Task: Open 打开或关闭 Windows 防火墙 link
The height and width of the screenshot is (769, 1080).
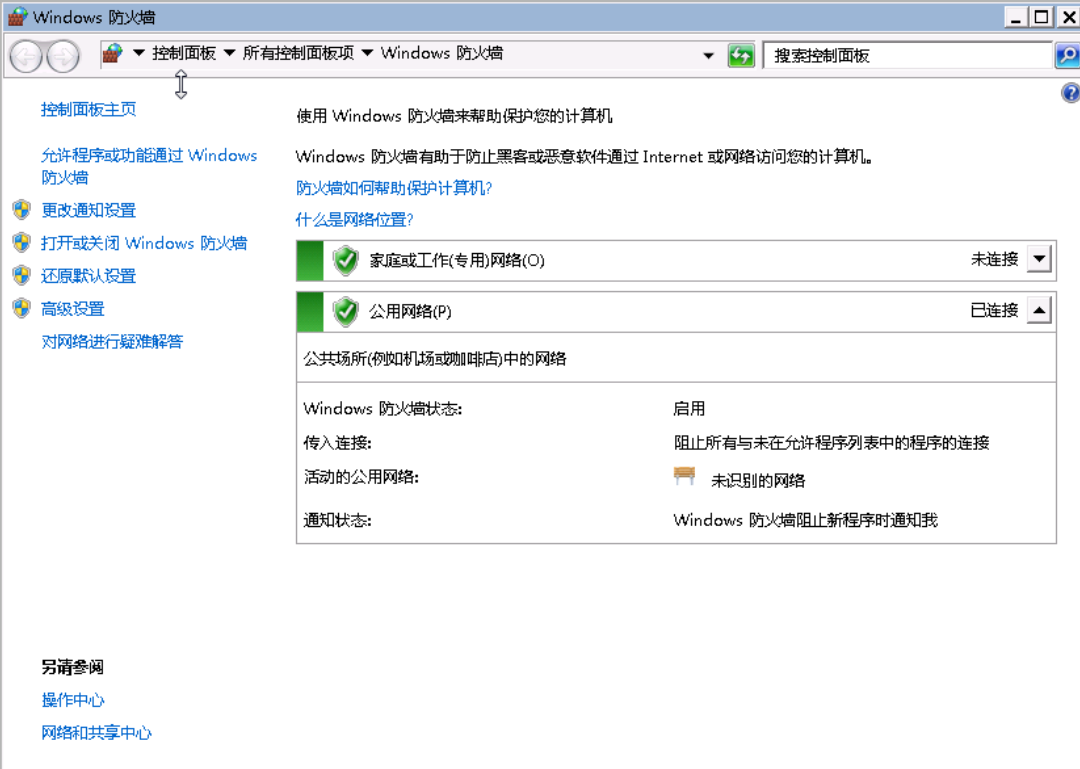Action: click(144, 243)
